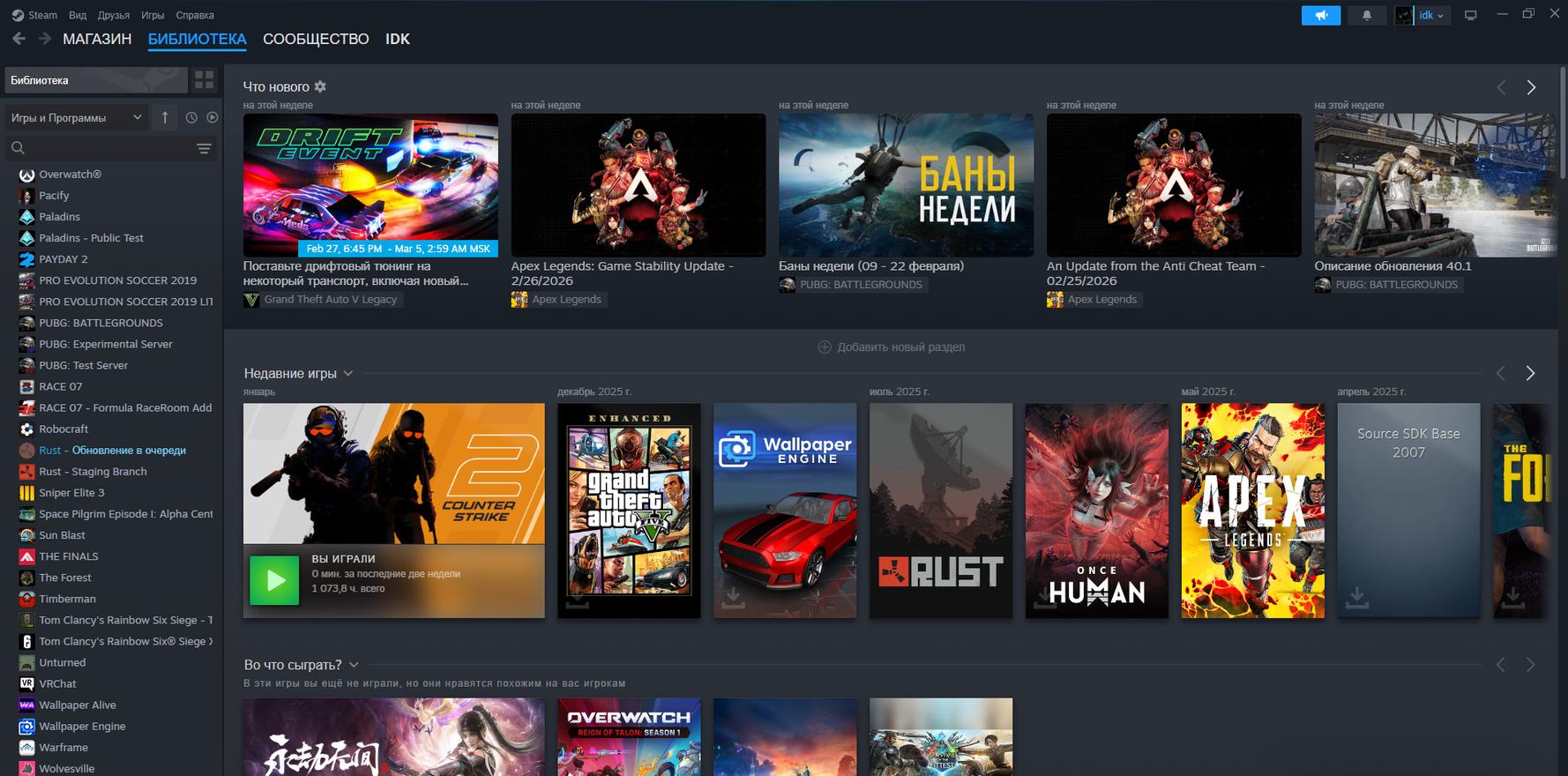The image size is (1568, 776).
Task: Open the Store tab
Action: tap(97, 39)
